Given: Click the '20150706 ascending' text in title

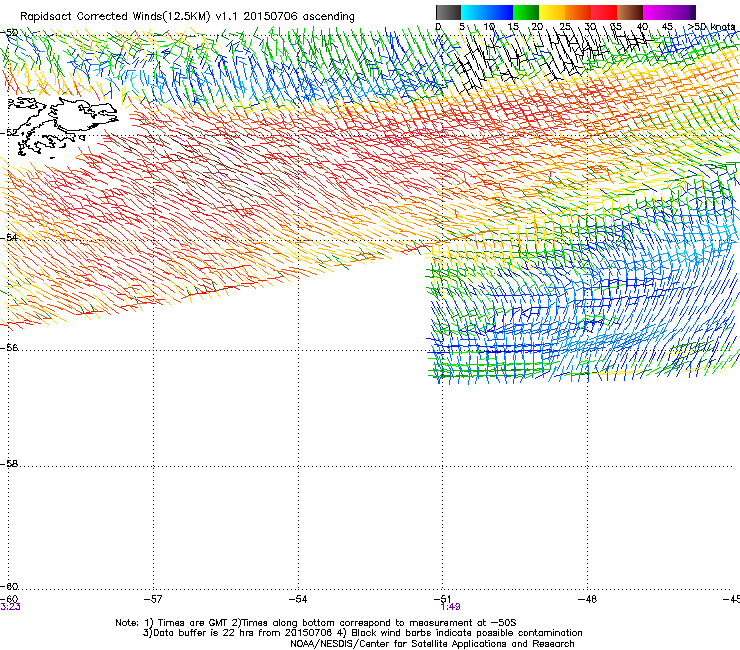Looking at the screenshot, I should click(x=299, y=17).
